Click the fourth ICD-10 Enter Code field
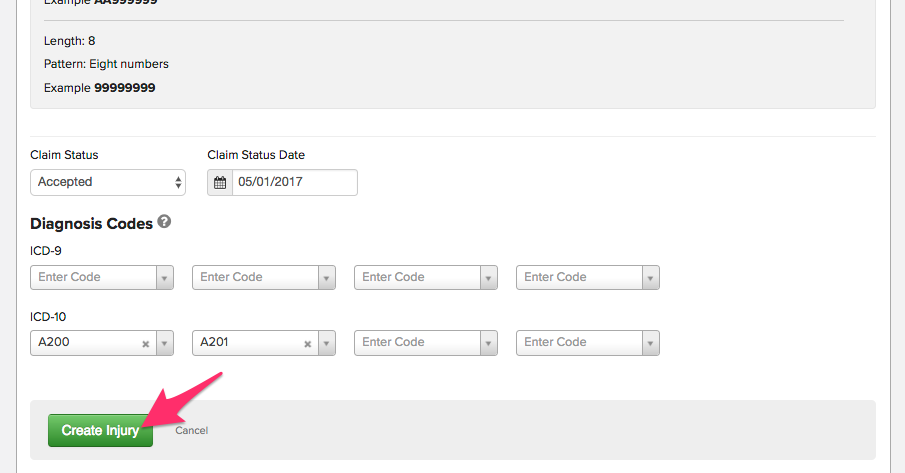This screenshot has height=473, width=905. tap(579, 343)
